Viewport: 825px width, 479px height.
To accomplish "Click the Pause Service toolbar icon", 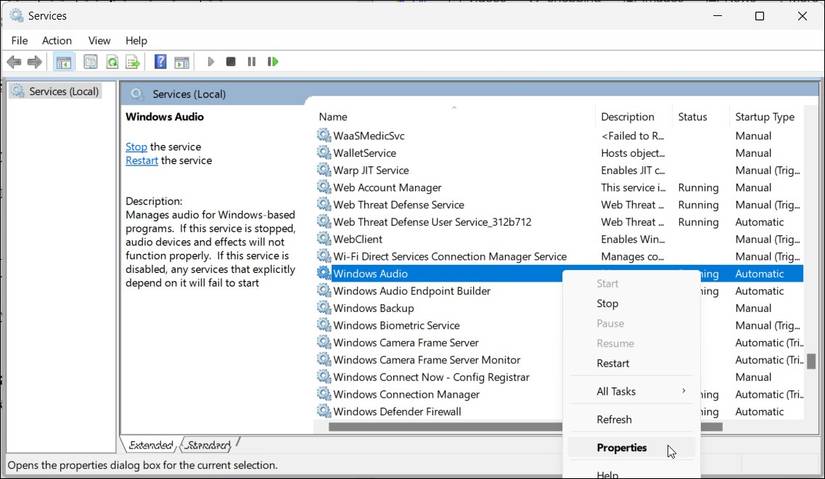I will [251, 62].
